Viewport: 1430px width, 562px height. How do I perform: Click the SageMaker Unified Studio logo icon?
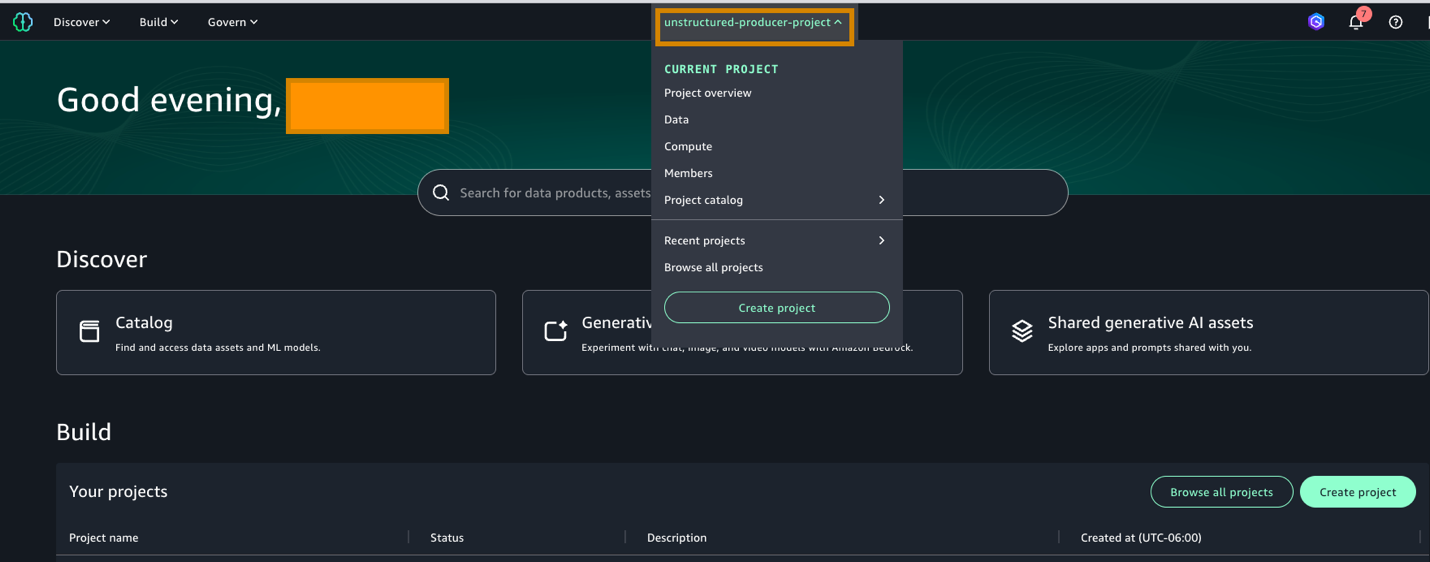click(x=22, y=22)
